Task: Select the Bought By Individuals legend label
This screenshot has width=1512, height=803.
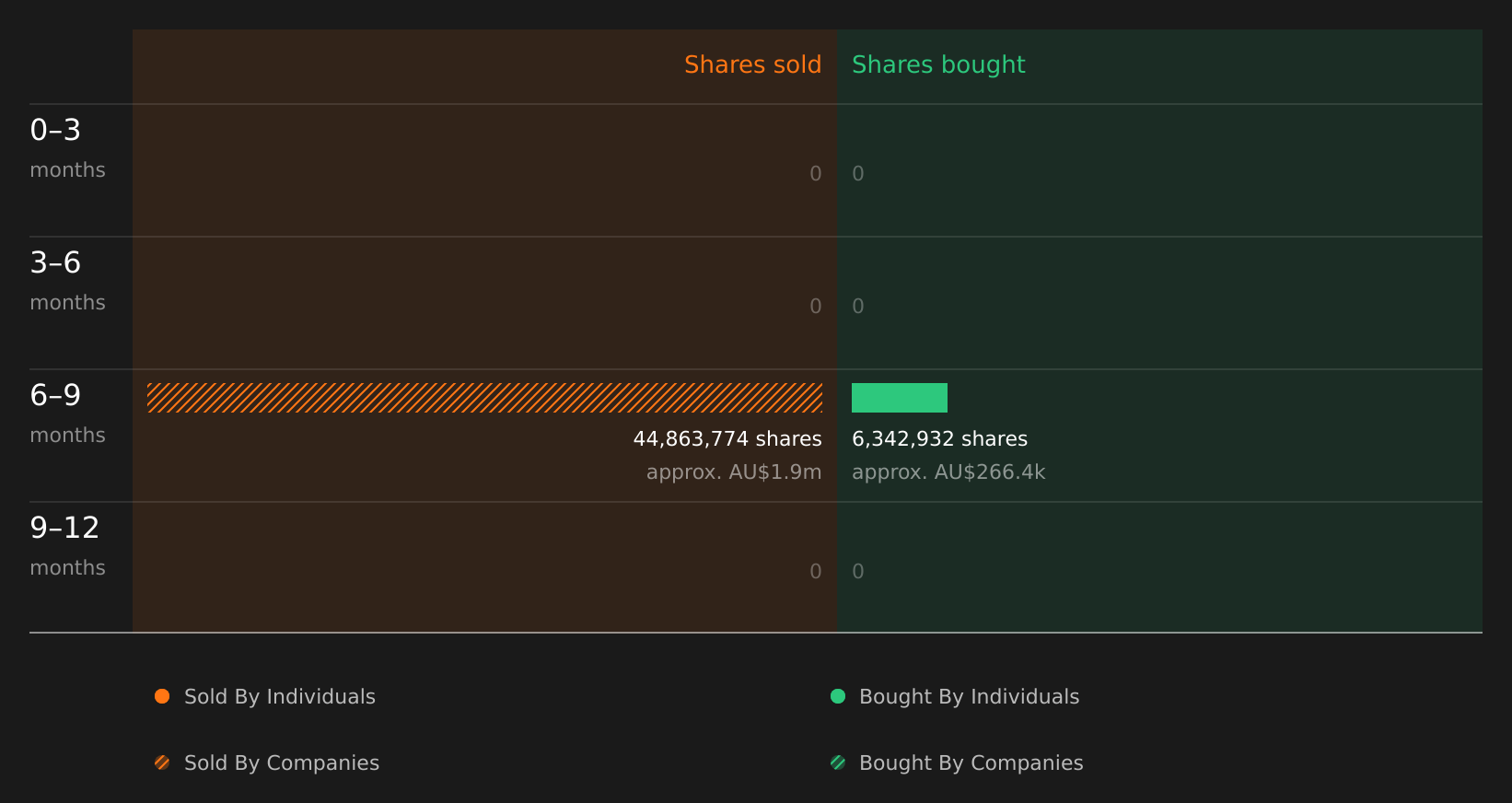Action: point(969,697)
